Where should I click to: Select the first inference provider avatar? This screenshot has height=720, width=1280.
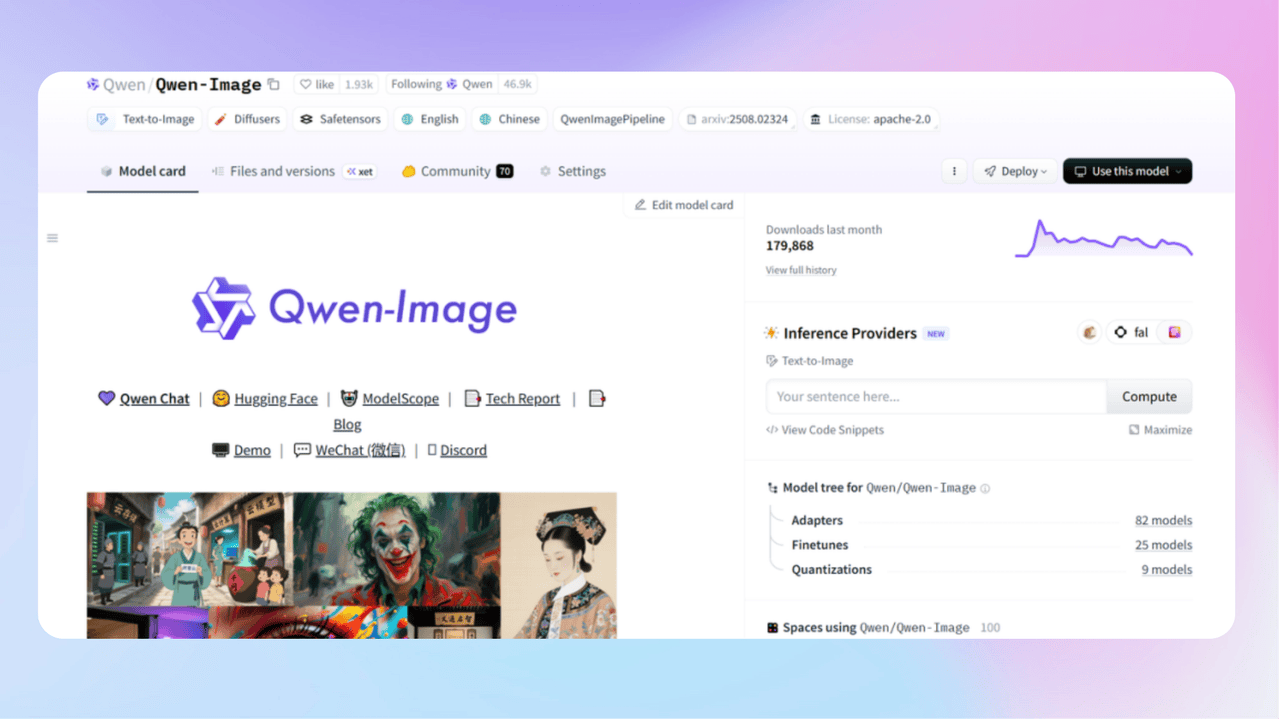1089,332
